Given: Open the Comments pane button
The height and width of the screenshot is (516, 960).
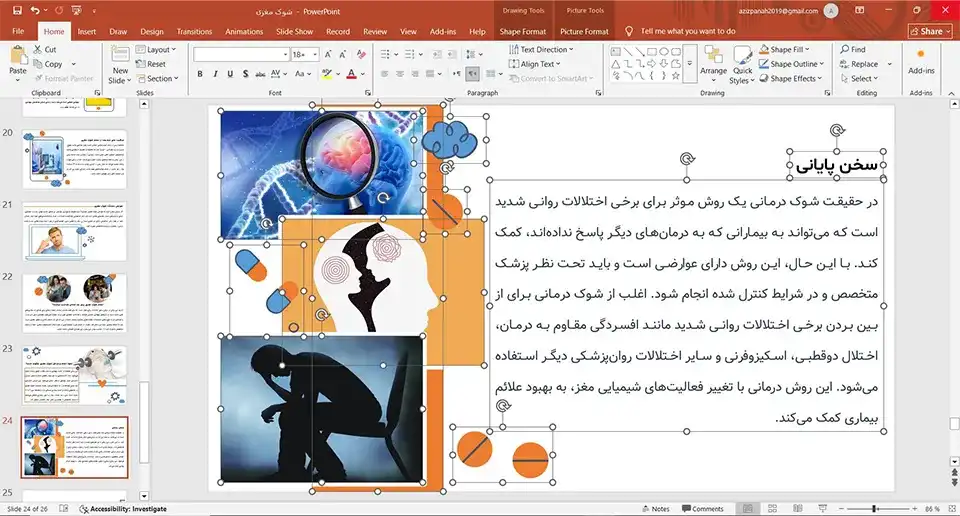Looking at the screenshot, I should coord(703,509).
